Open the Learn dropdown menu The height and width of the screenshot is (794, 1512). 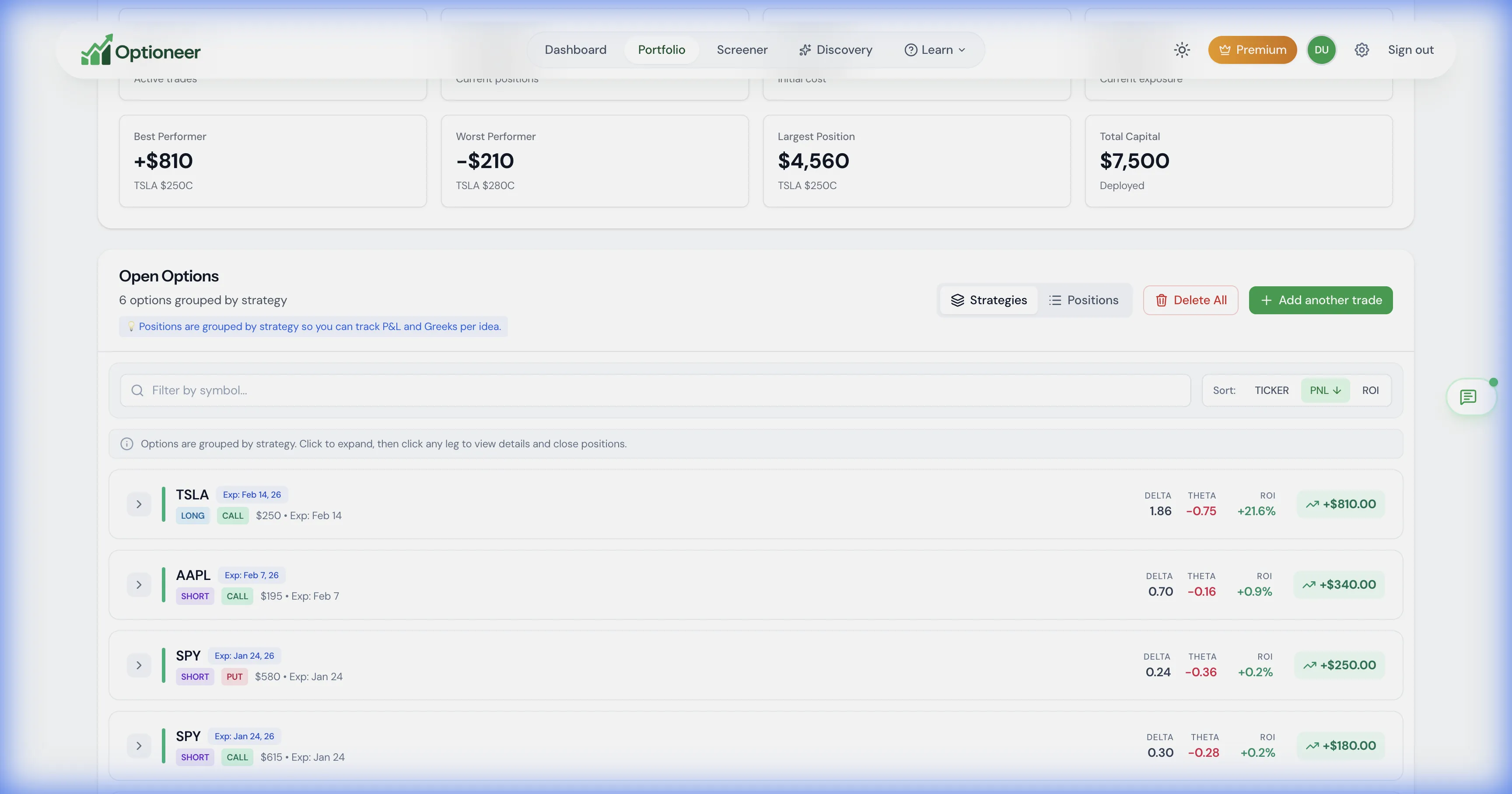coord(934,50)
